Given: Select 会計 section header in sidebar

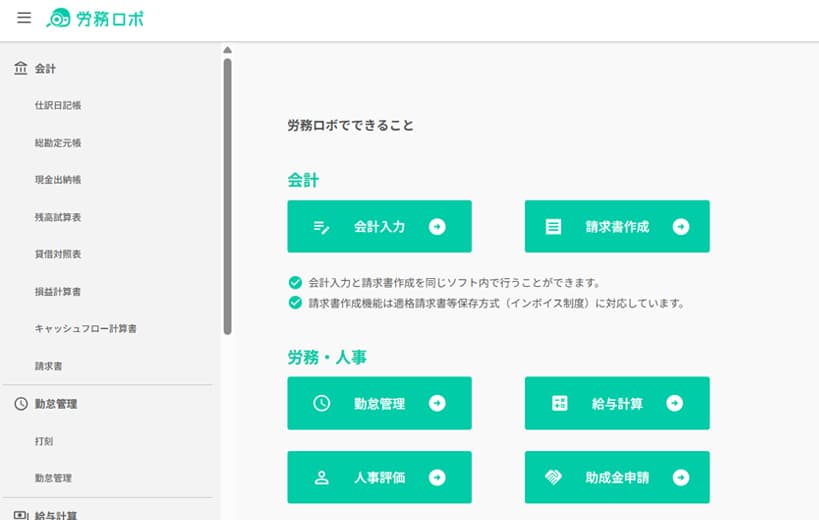Looking at the screenshot, I should 45,68.
